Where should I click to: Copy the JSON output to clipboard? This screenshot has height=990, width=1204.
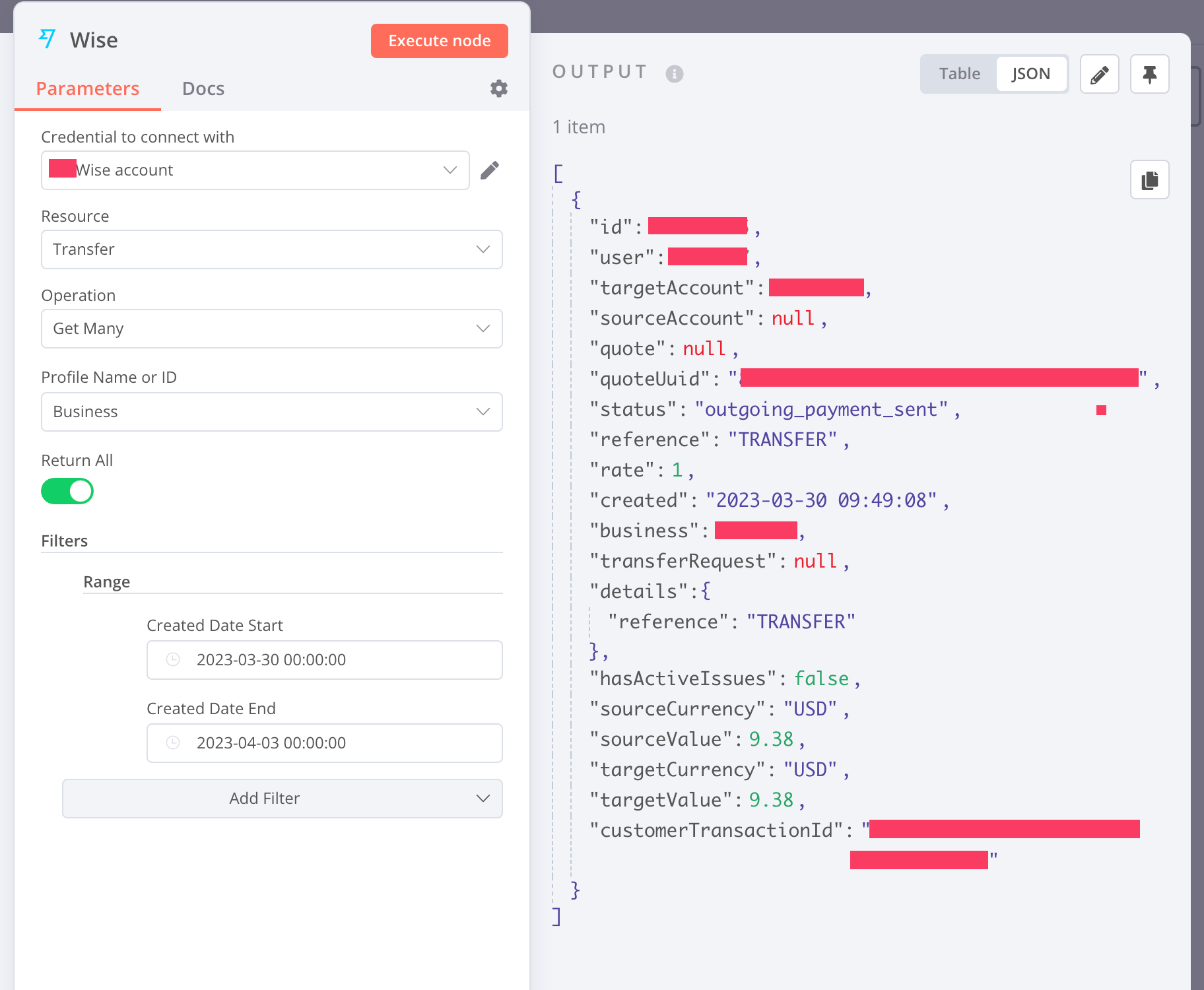(1149, 180)
